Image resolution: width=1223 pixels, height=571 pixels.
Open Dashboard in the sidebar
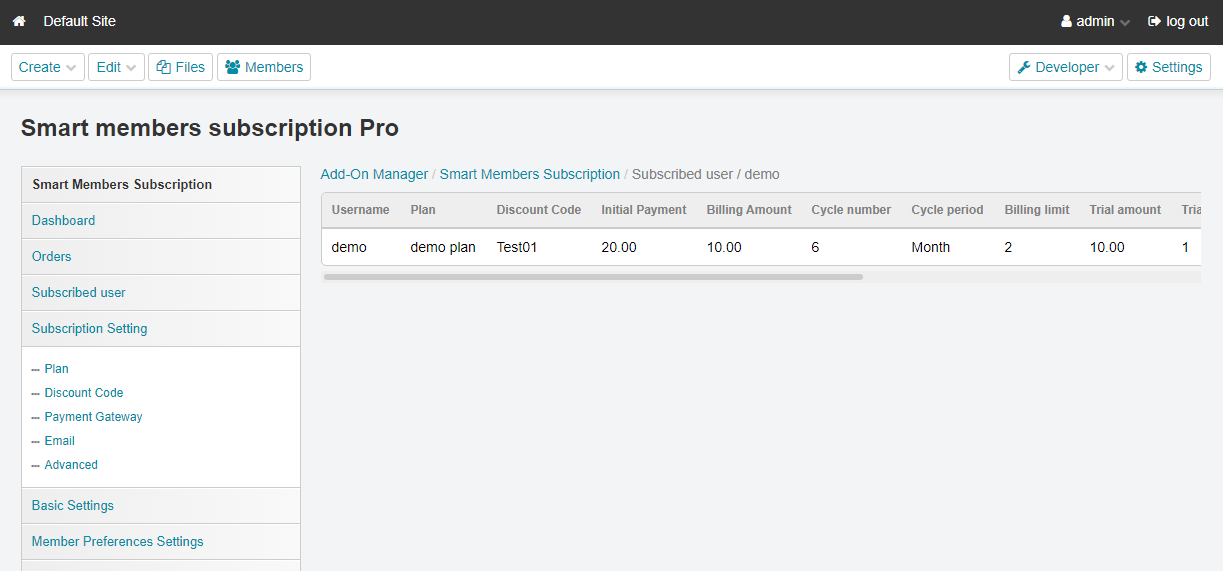(63, 220)
